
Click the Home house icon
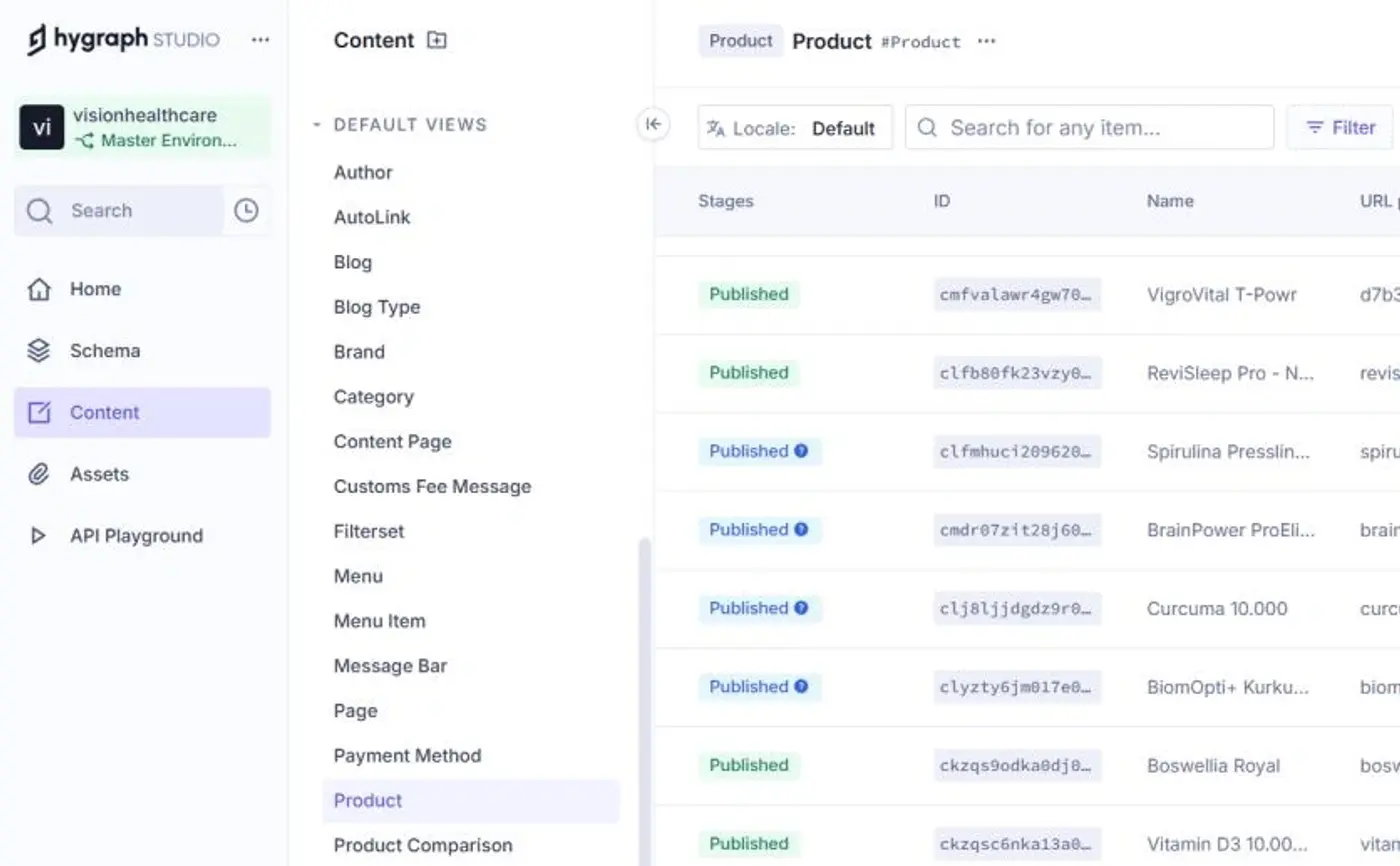(x=39, y=289)
